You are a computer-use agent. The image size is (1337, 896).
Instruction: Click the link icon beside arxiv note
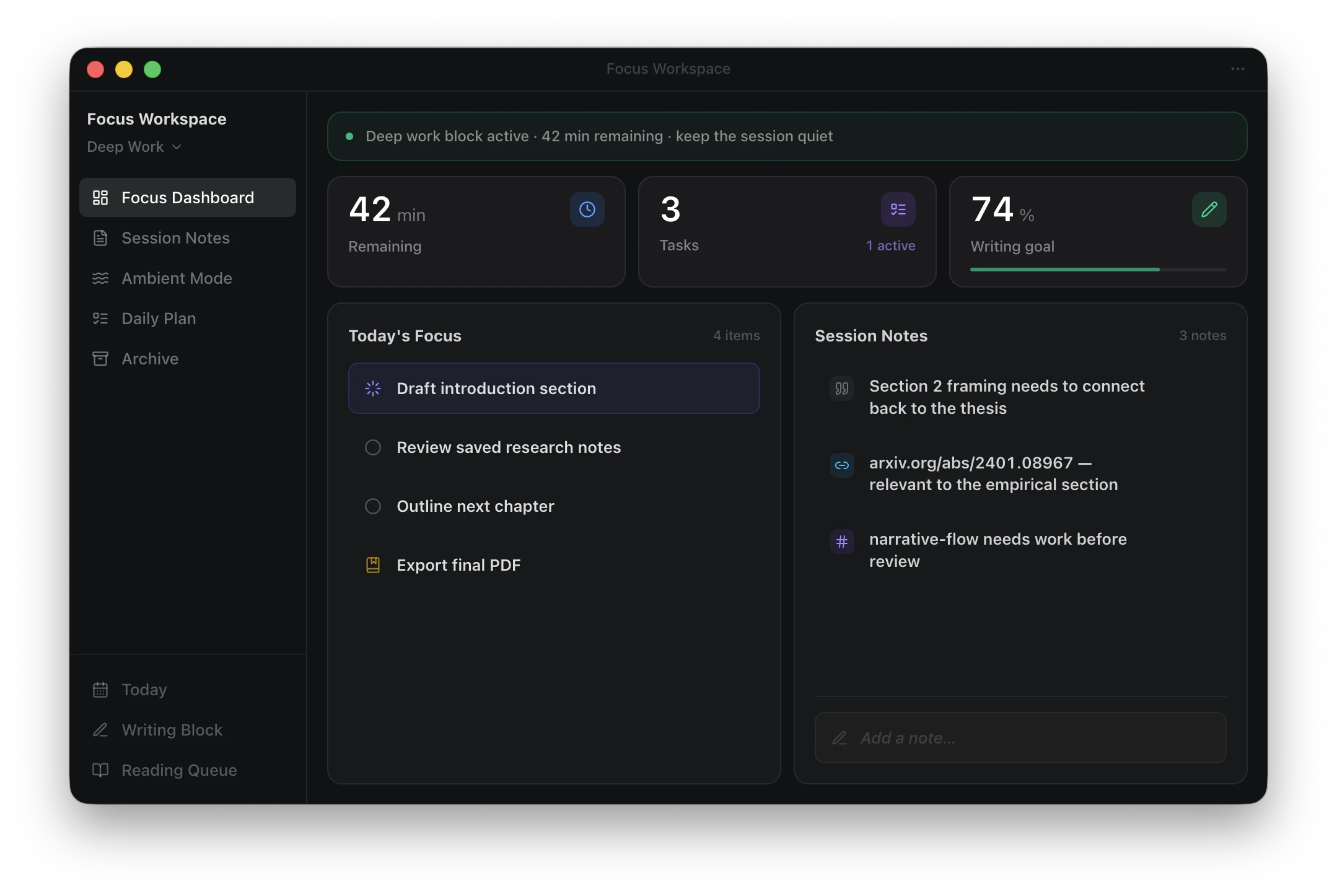[x=841, y=465]
